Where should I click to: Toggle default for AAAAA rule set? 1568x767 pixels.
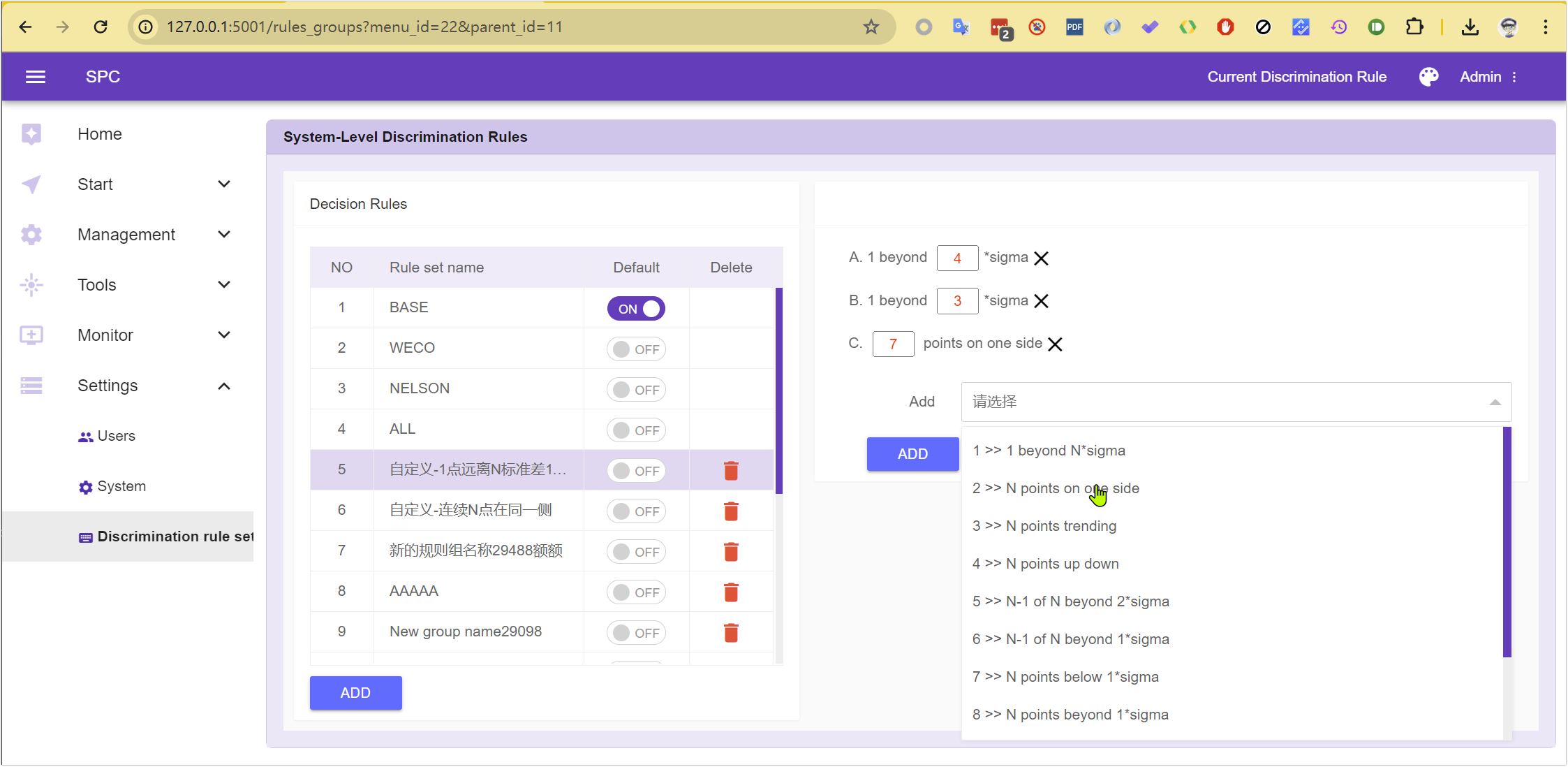(x=636, y=592)
